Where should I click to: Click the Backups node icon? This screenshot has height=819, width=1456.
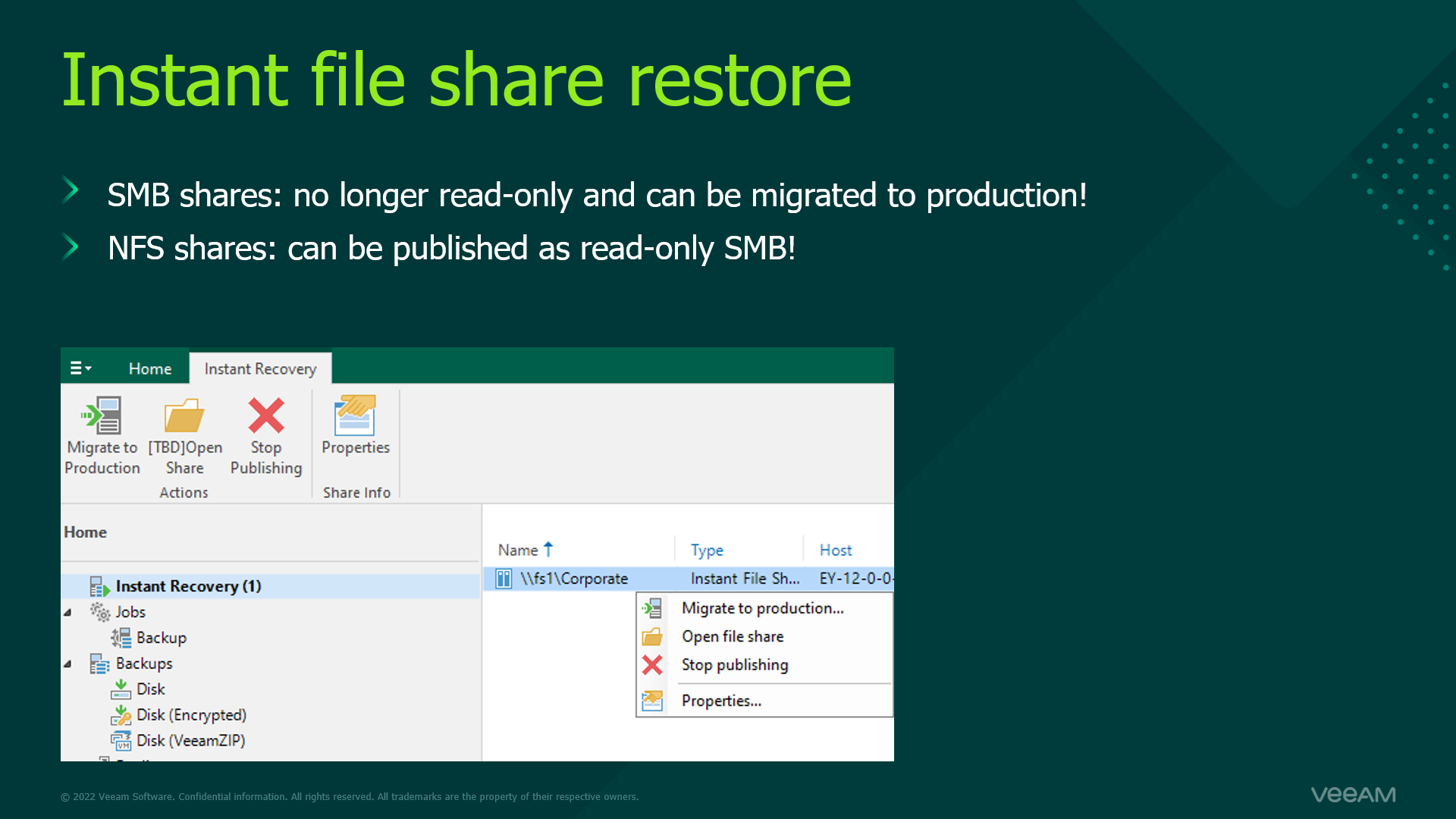100,664
